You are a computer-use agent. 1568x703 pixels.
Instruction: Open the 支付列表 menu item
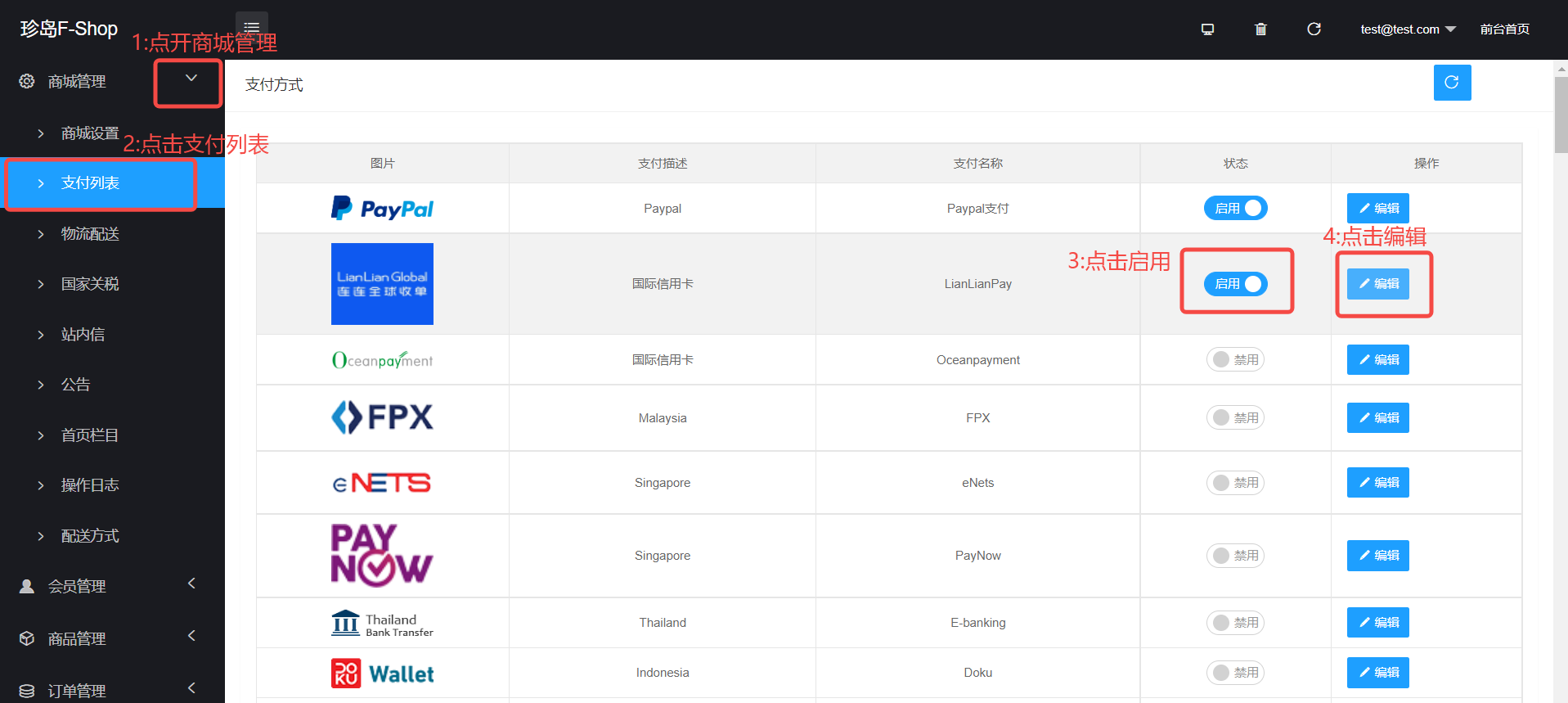coord(112,183)
